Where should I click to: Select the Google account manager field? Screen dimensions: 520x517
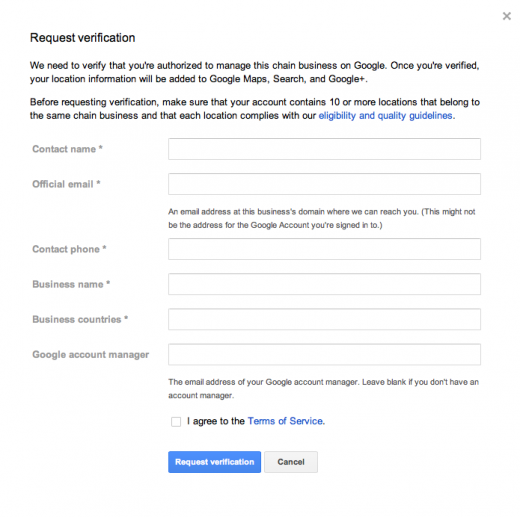click(x=324, y=354)
